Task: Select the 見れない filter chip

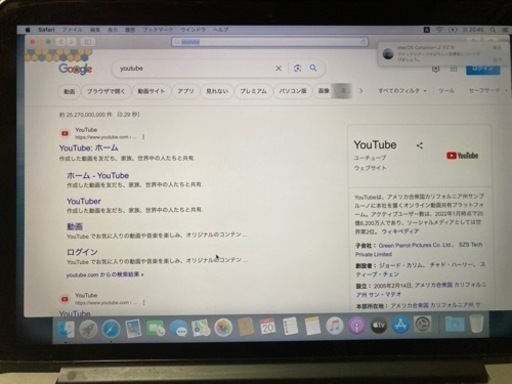Action: [217, 91]
